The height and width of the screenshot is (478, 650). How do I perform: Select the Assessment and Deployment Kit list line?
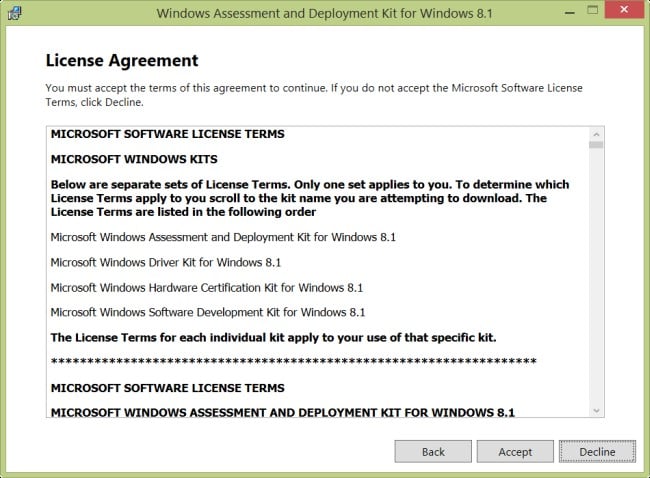pos(223,237)
